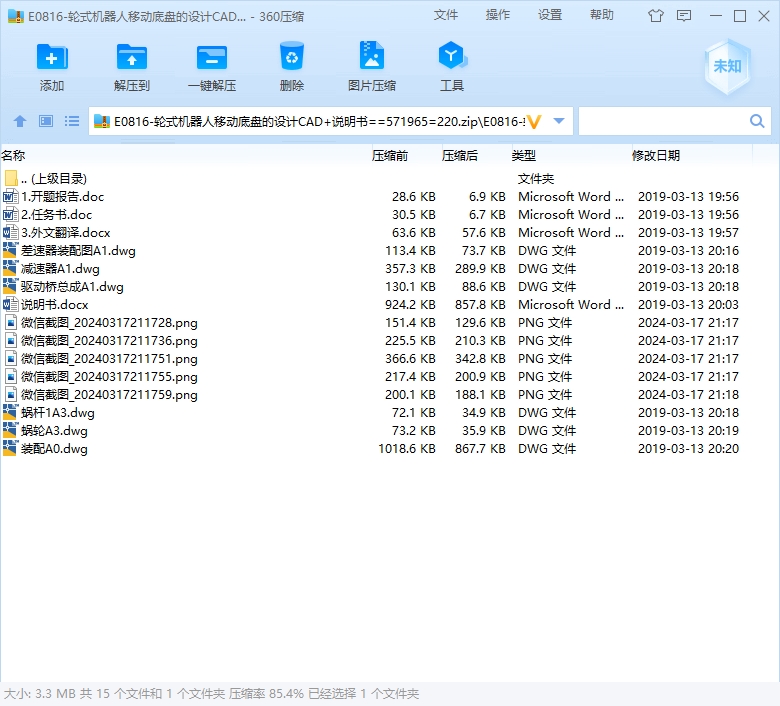This screenshot has width=780, height=706.
Task: Click the 解压到 (Extract to) icon
Action: point(132,57)
